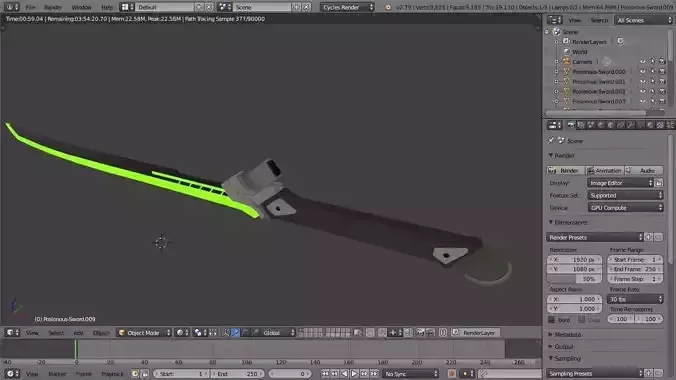The width and height of the screenshot is (676, 380).
Task: Jump to the first frame button
Action: coord(325,374)
